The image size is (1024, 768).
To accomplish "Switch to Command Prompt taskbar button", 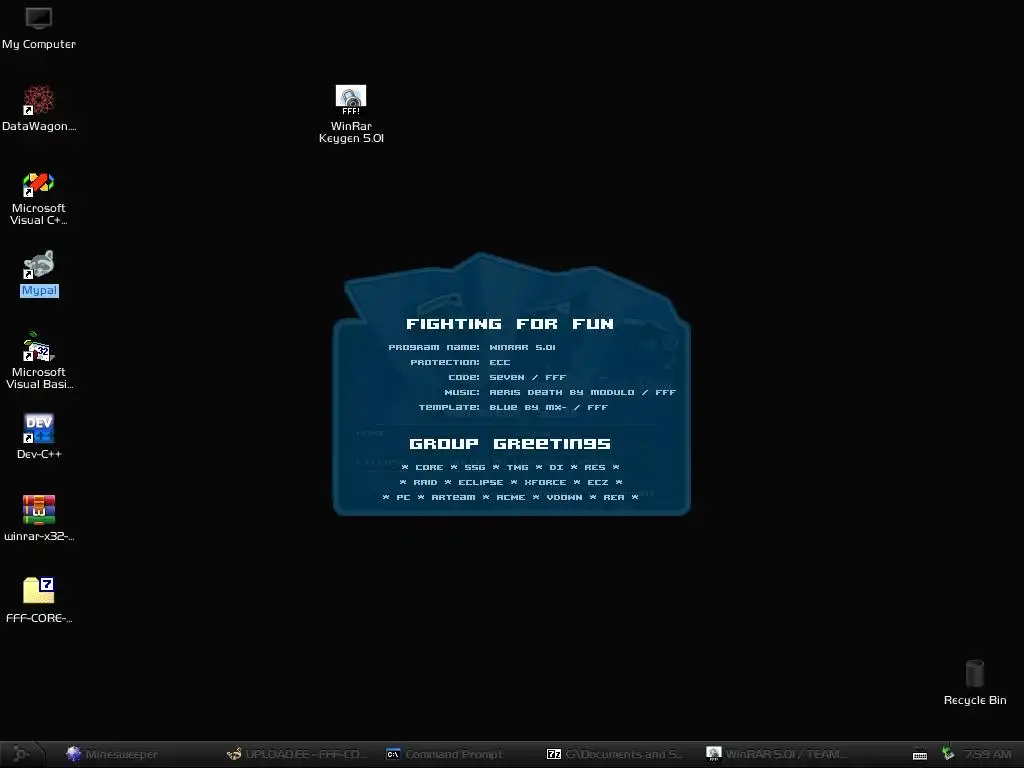I will [x=445, y=754].
